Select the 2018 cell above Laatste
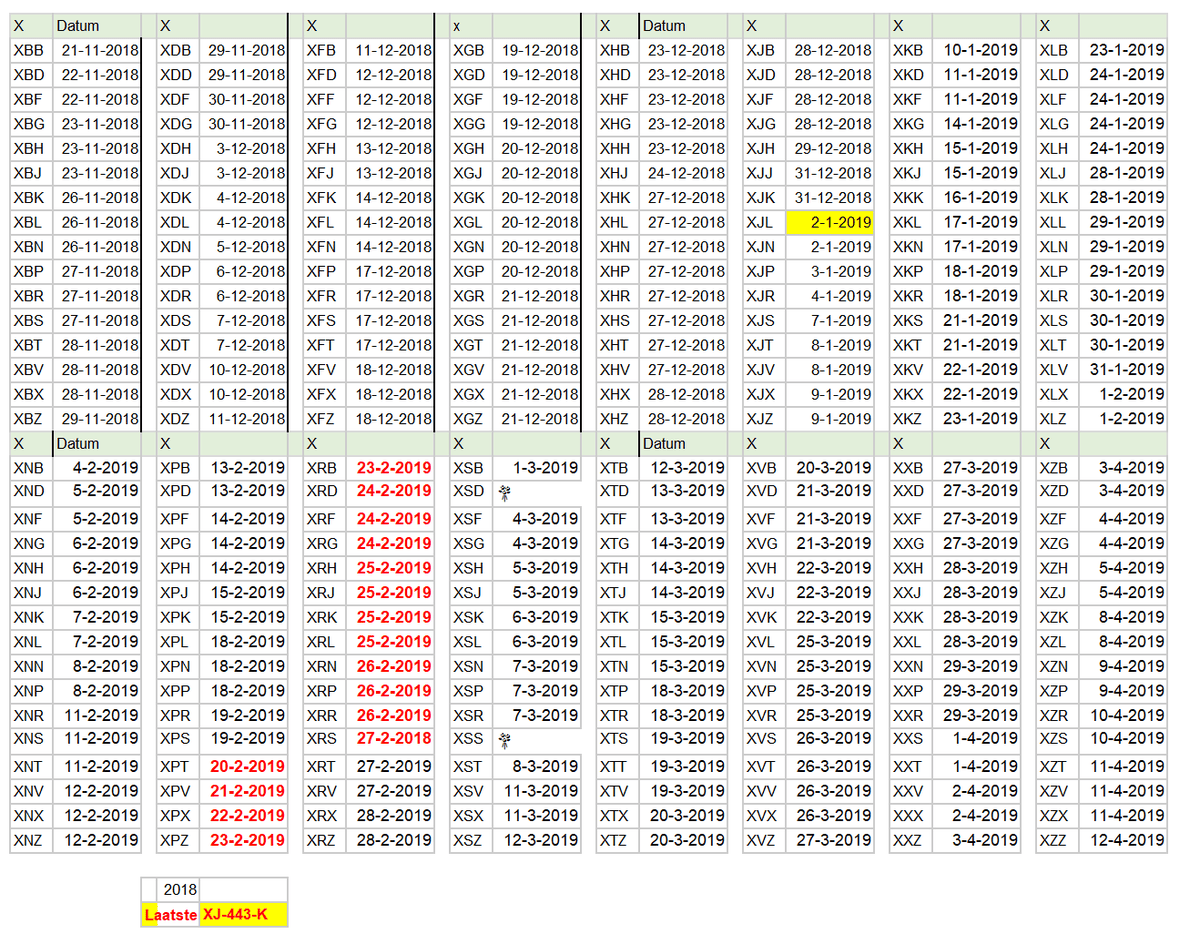Viewport: 1200px width, 944px height. [180, 890]
